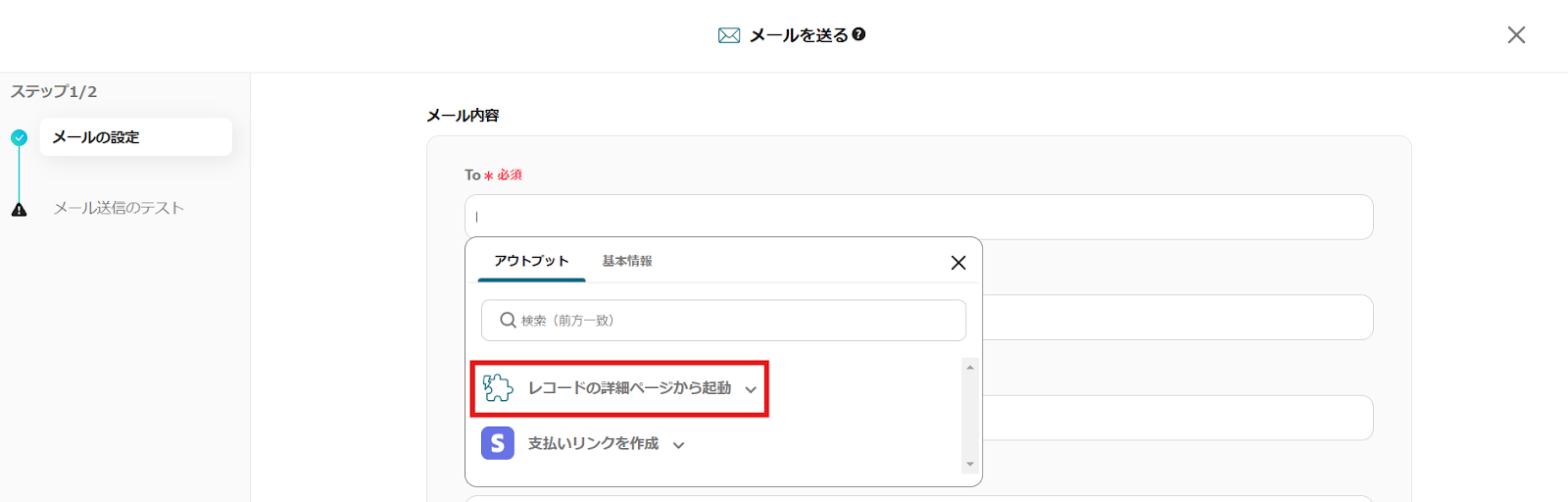Viewport: 1568px width, 502px height.
Task: Switch to the アウトプット tab
Action: (x=531, y=261)
